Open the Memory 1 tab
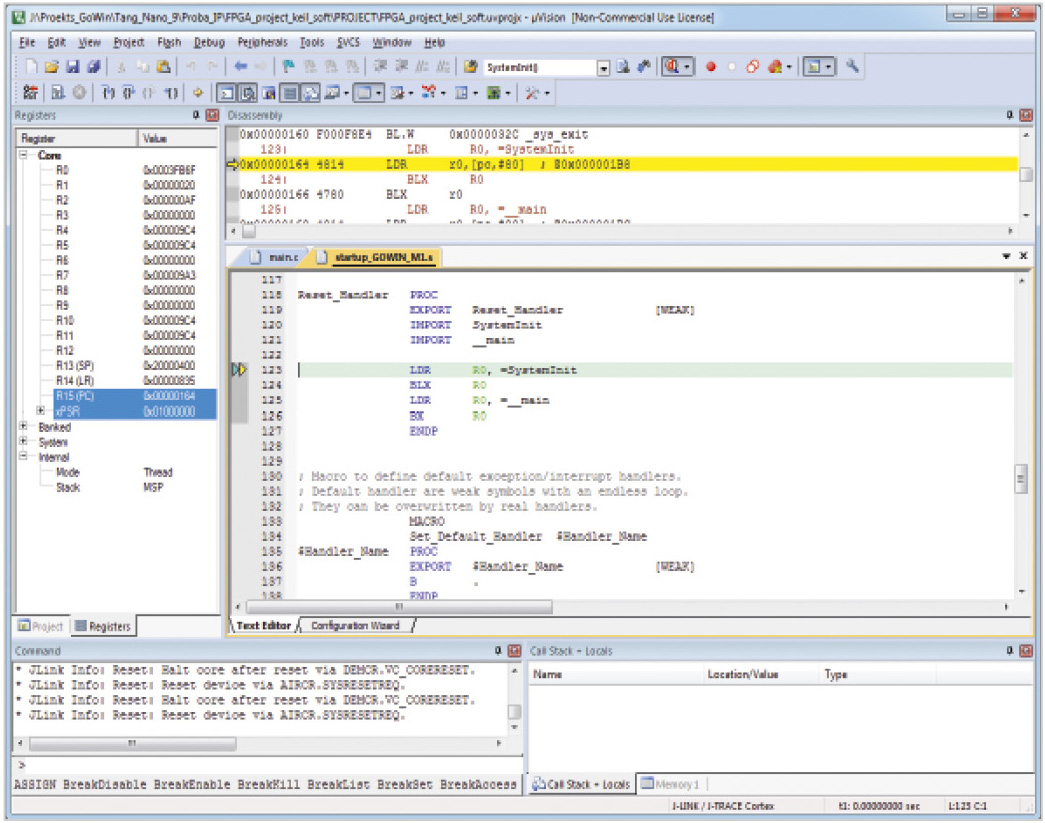This screenshot has width=1045, height=823. point(671,784)
